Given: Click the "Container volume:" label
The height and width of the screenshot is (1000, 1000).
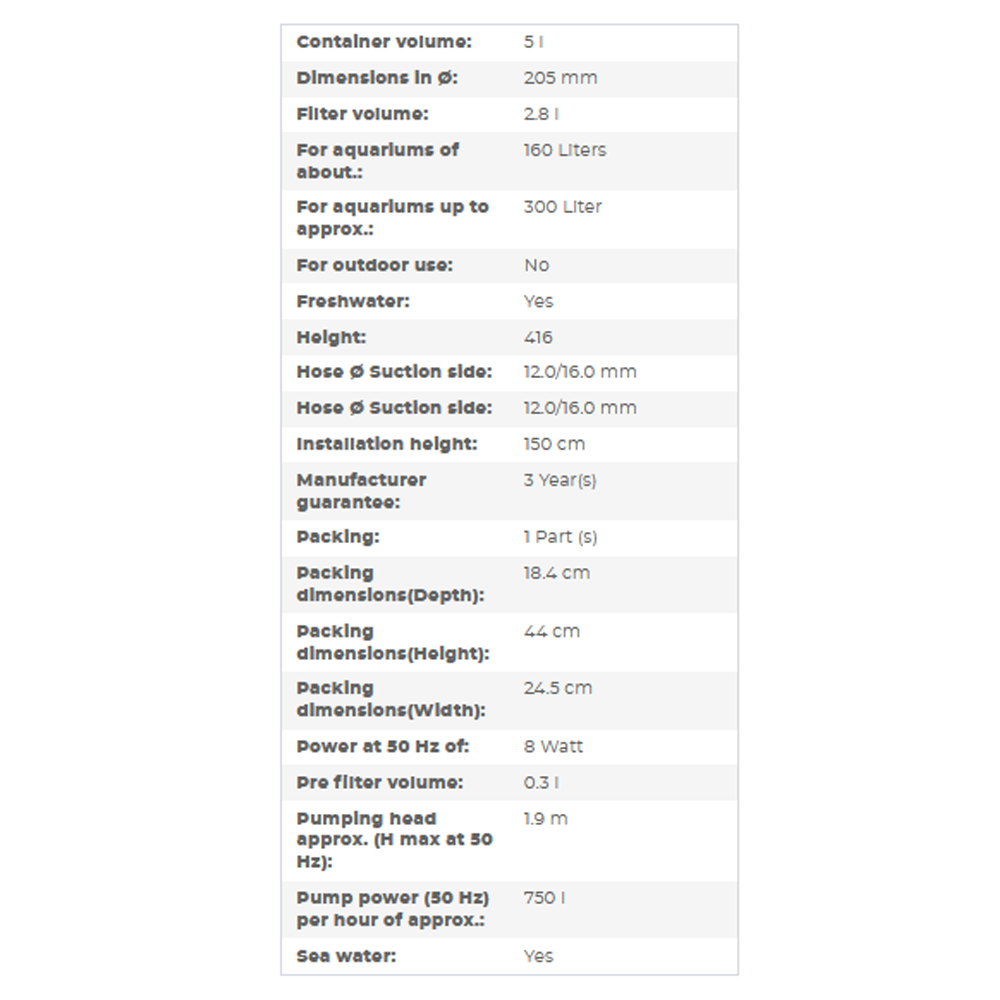Looking at the screenshot, I should point(384,42).
